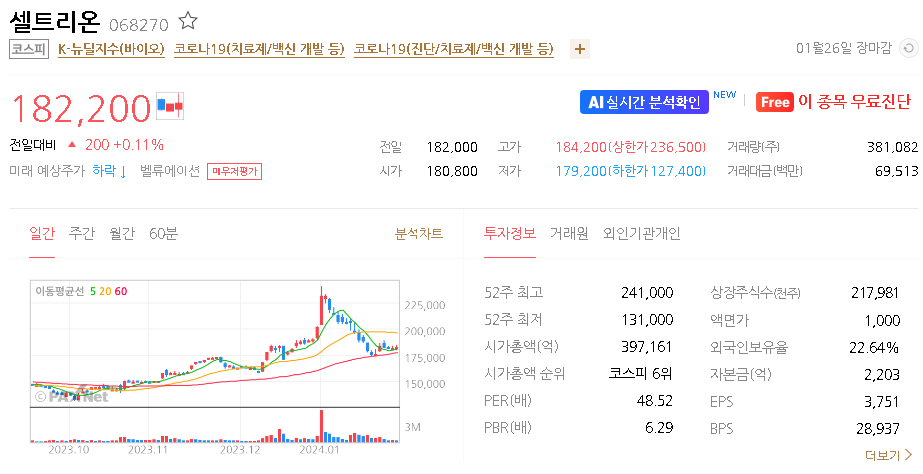Click the BPS value 28,937
923x474 pixels.
pyautogui.click(x=878, y=429)
